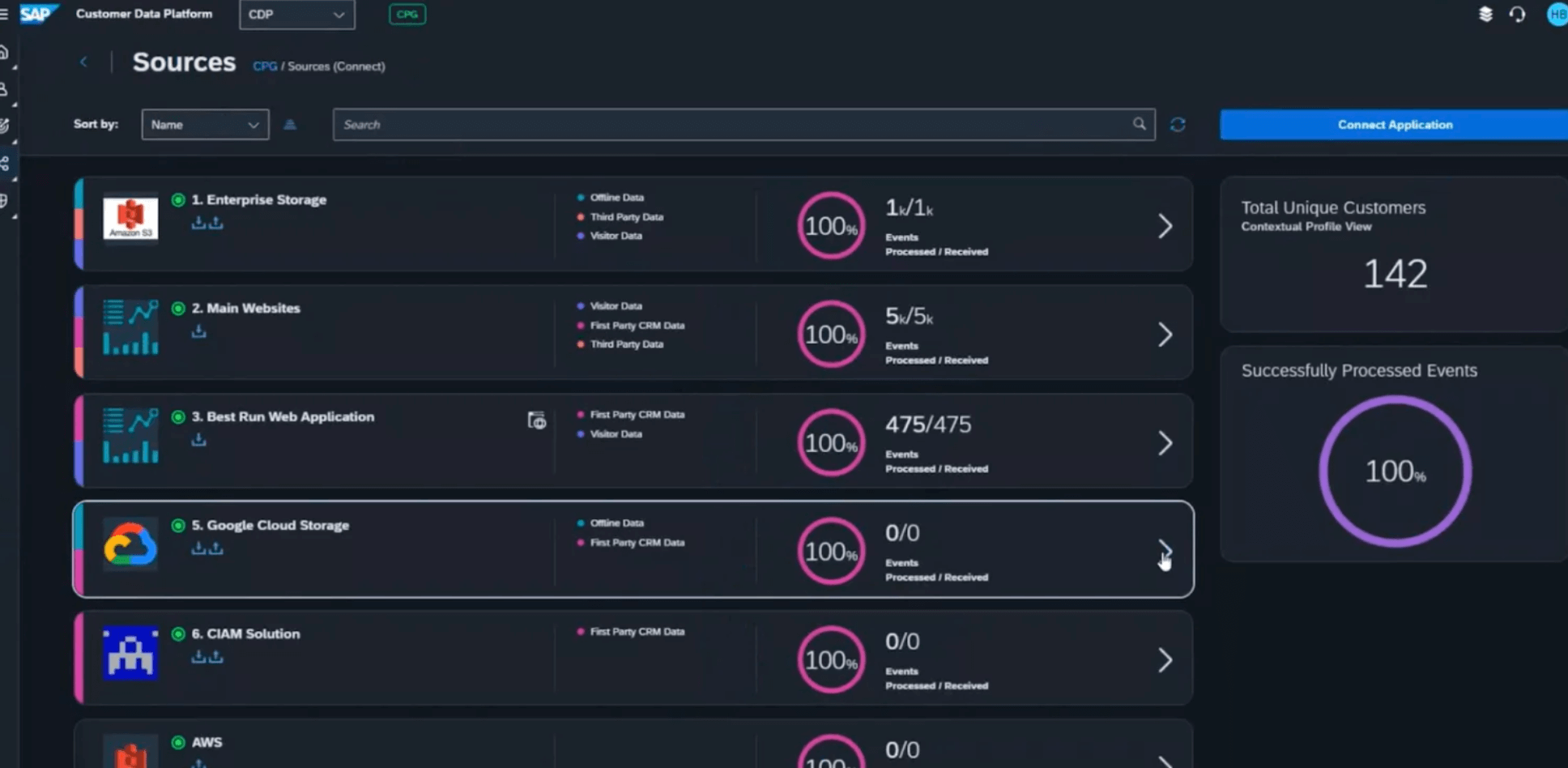This screenshot has height=768, width=1568.
Task: Open 6. CIAM Solution source
Action: pos(245,634)
